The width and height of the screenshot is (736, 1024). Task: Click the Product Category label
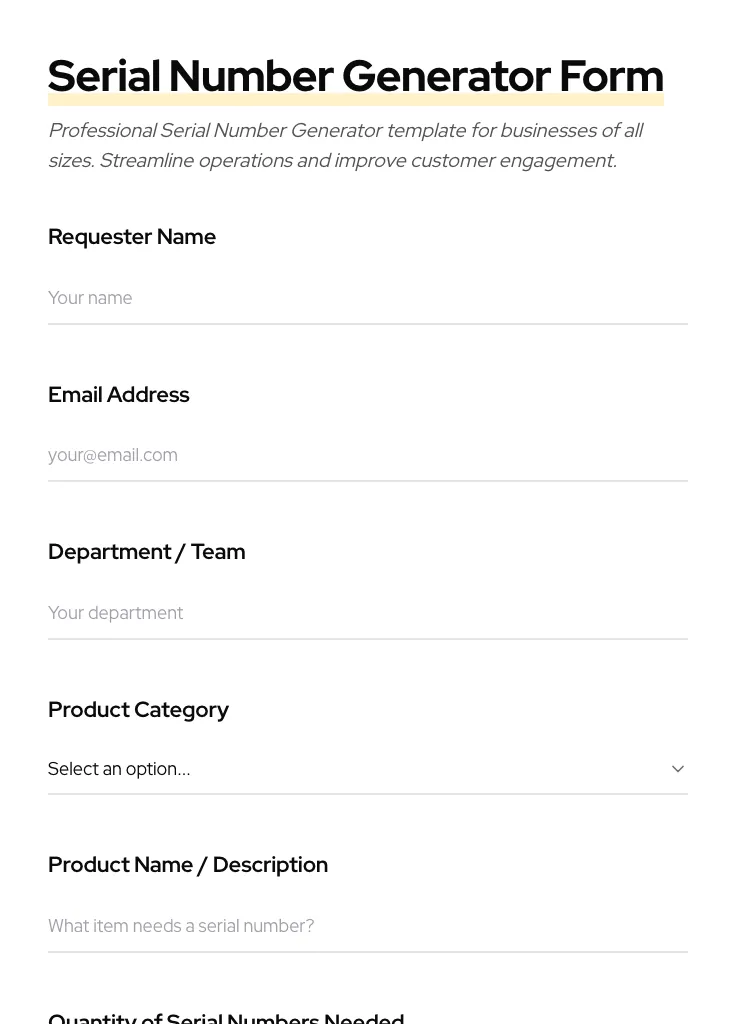click(139, 710)
